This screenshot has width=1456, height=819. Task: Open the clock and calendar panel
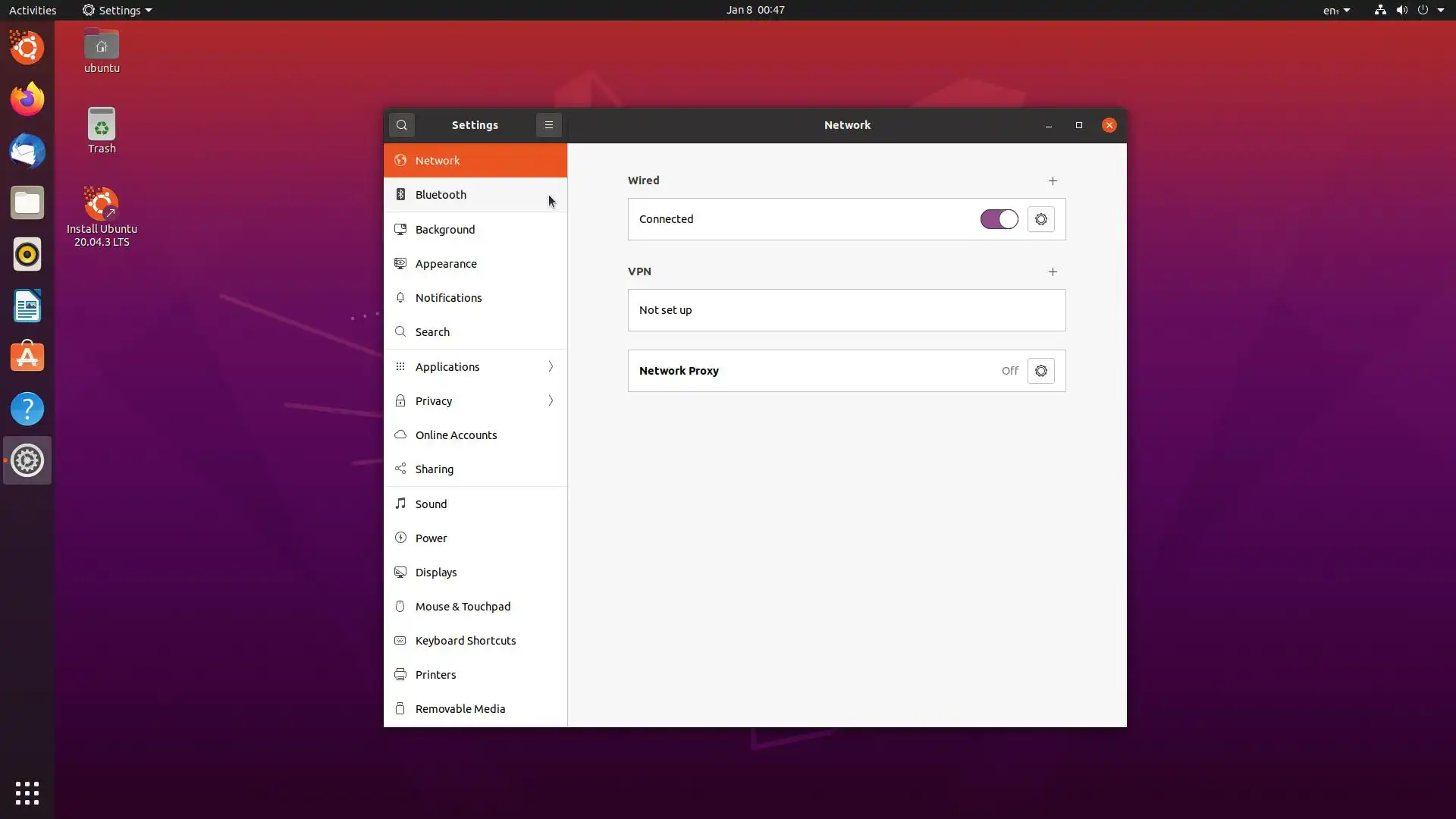755,10
